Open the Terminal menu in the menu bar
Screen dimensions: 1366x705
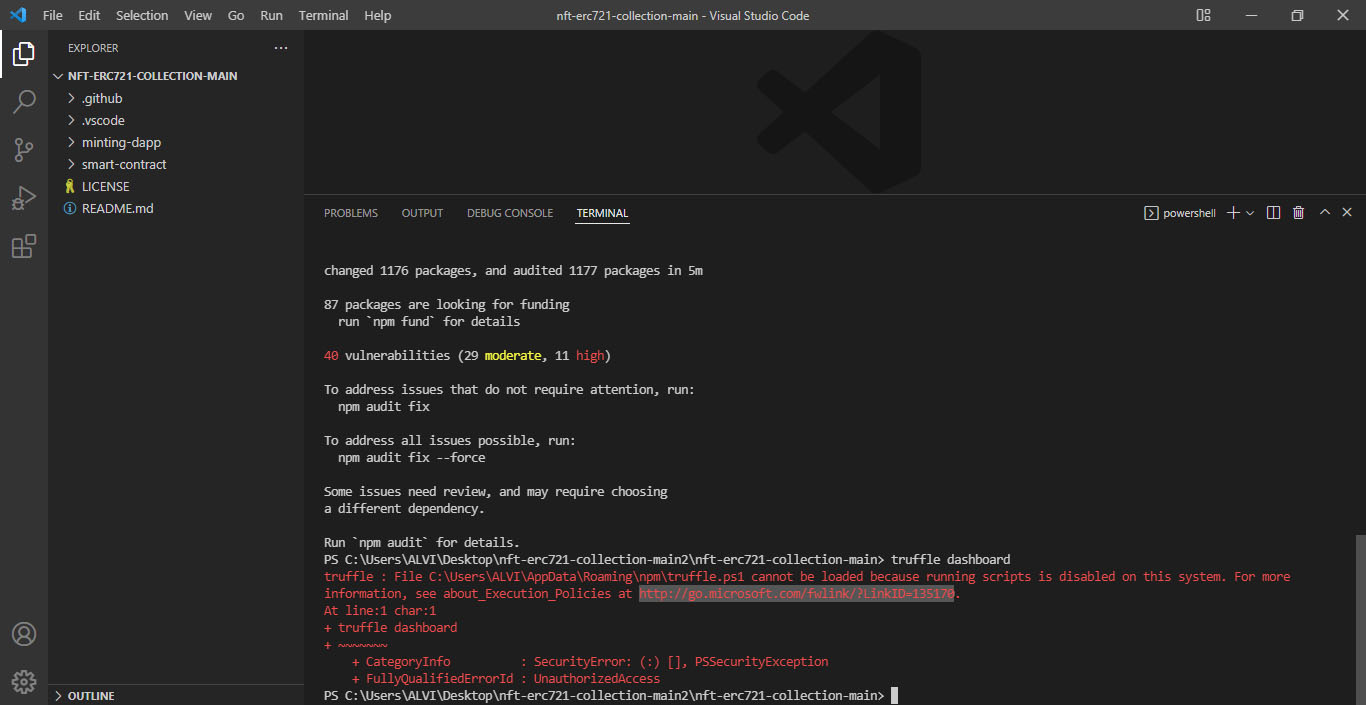tap(322, 15)
